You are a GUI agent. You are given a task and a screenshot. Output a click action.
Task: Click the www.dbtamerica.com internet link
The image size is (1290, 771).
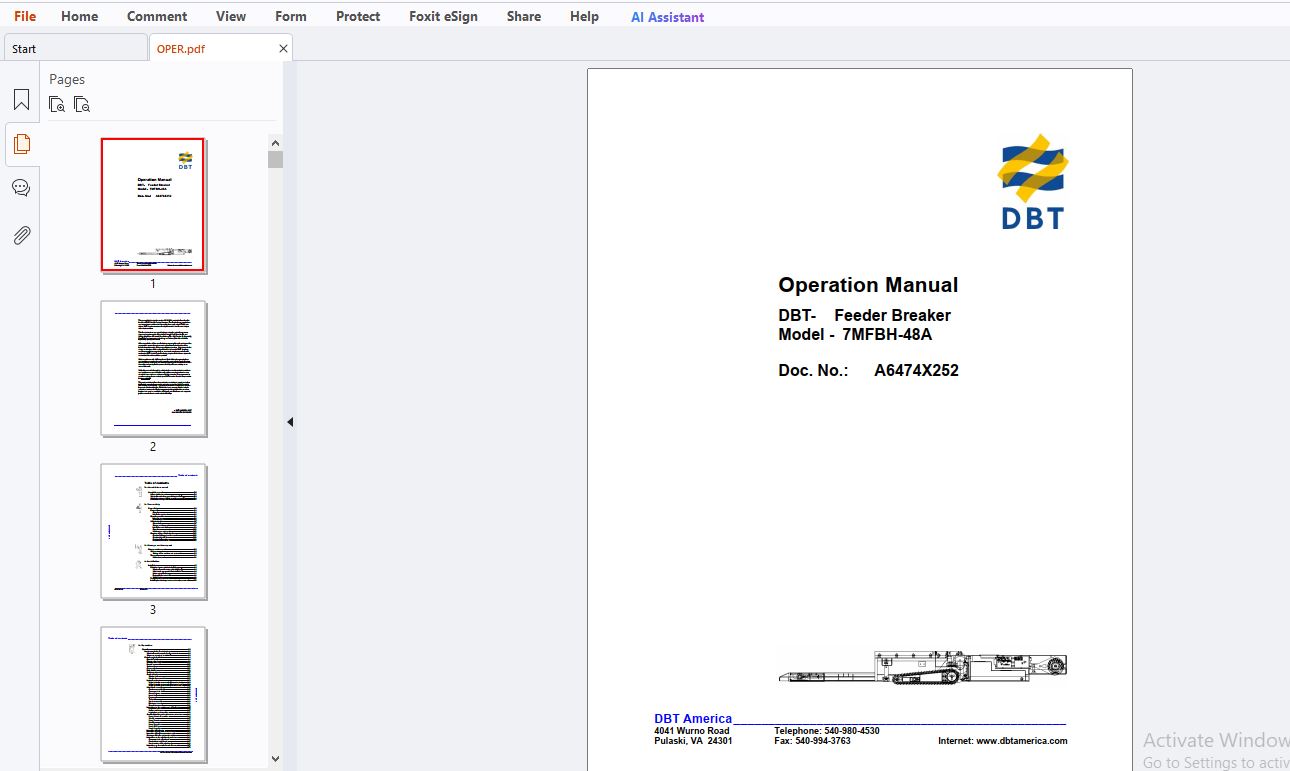click(1021, 741)
